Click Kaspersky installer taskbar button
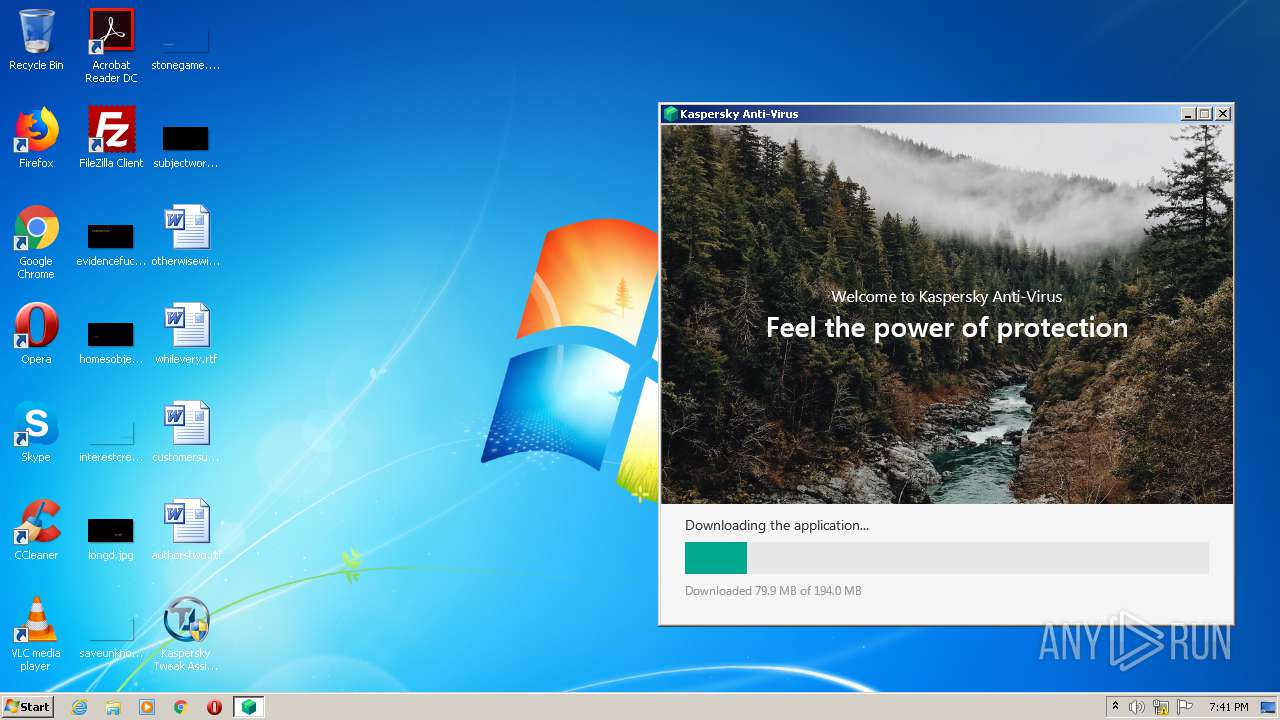The width and height of the screenshot is (1280, 720). [x=248, y=707]
